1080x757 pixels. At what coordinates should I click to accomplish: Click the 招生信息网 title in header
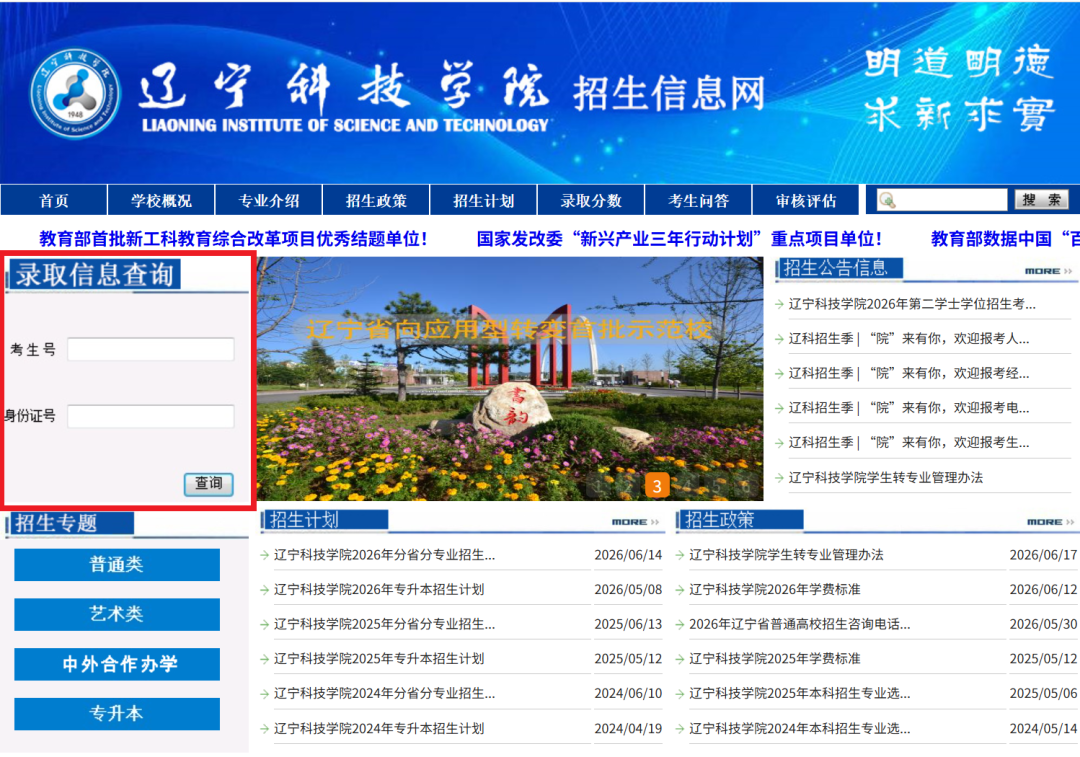click(669, 93)
